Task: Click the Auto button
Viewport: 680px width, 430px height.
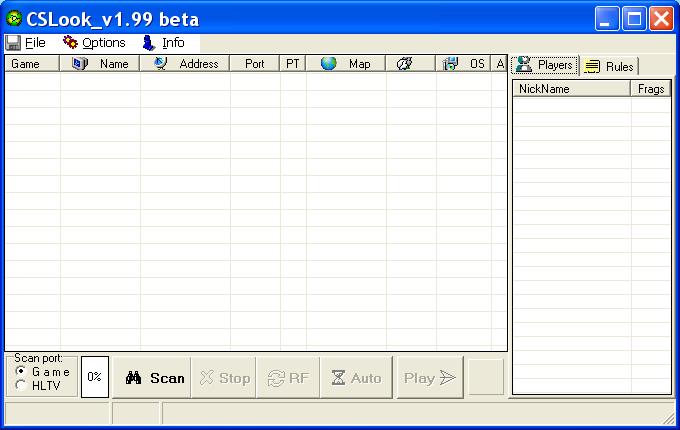Action: tap(356, 378)
